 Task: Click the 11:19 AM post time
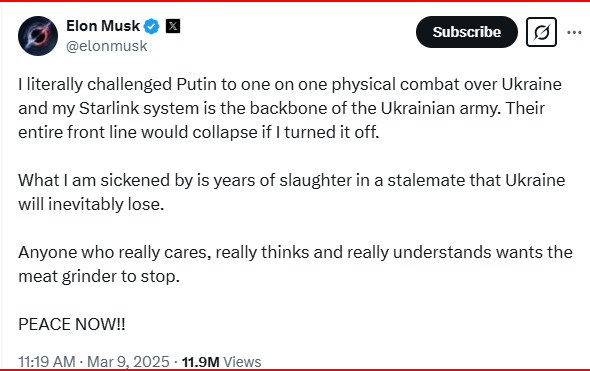click(47, 361)
